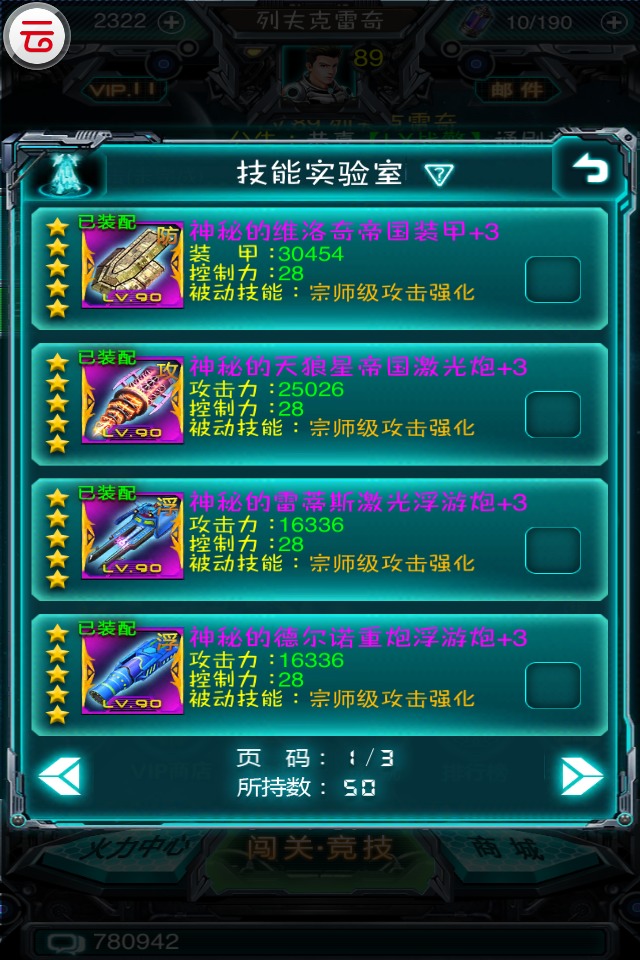Check the box for armor 30454 item
The height and width of the screenshot is (960, 640).
[x=552, y=279]
